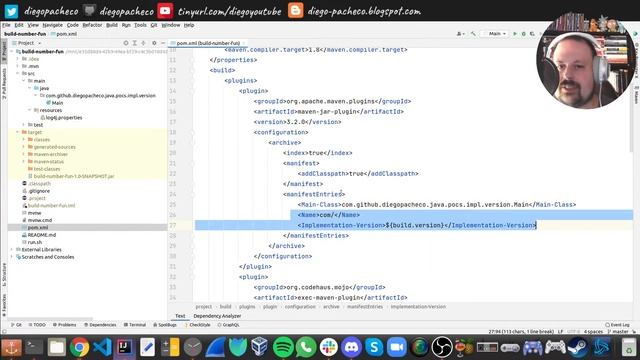The image size is (640, 360).
Task: Open the Terminal tool window
Action: [x=135, y=325]
